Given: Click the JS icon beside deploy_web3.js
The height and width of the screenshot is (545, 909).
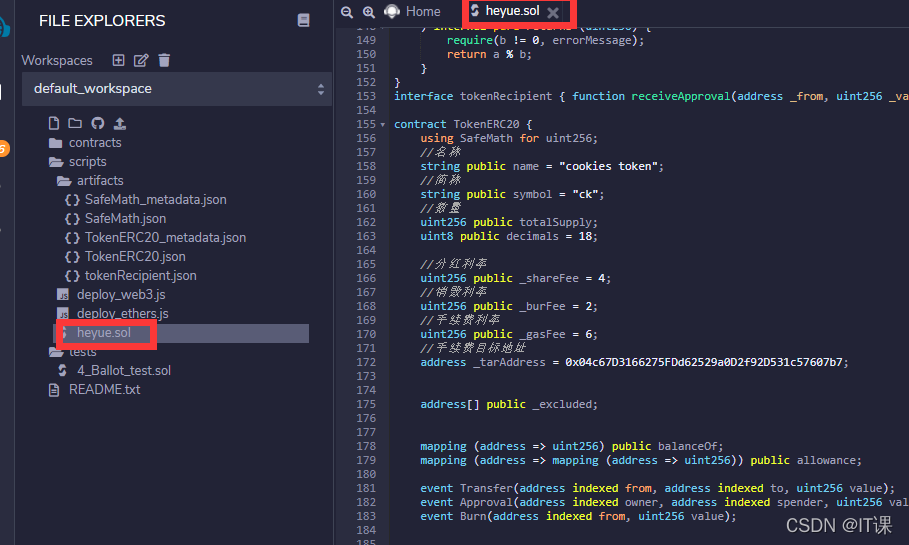Looking at the screenshot, I should point(63,295).
